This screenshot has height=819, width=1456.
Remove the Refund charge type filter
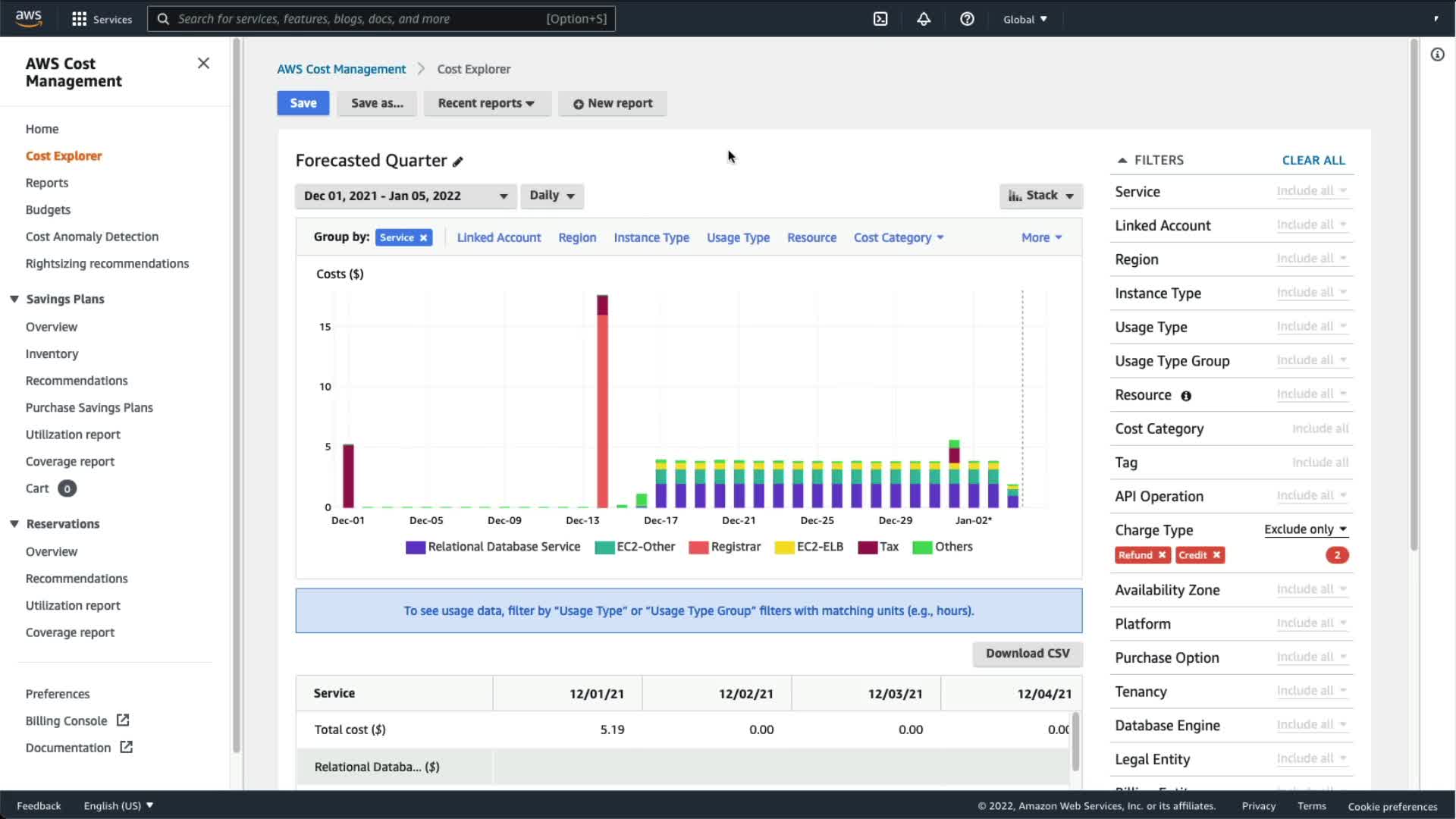click(x=1162, y=555)
